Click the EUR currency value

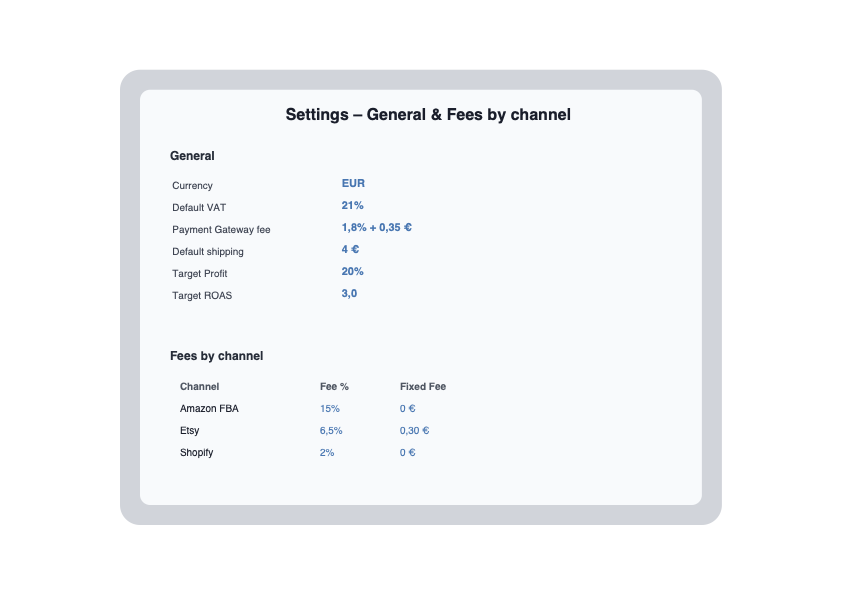(x=353, y=184)
